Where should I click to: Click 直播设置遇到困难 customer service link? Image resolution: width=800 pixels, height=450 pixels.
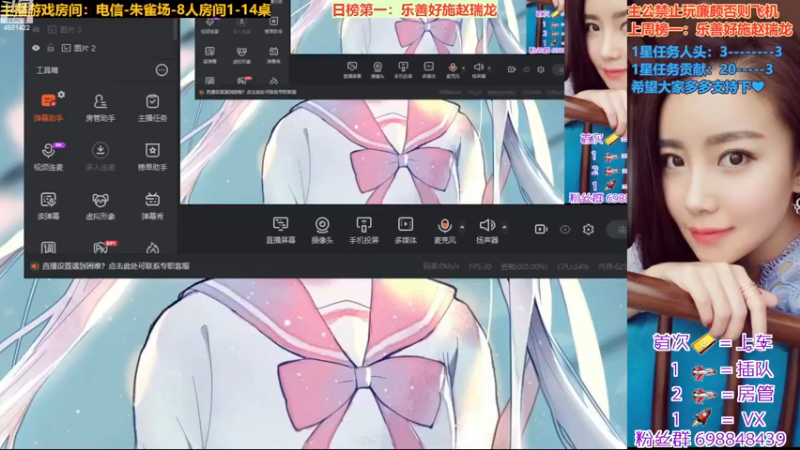pos(116,266)
